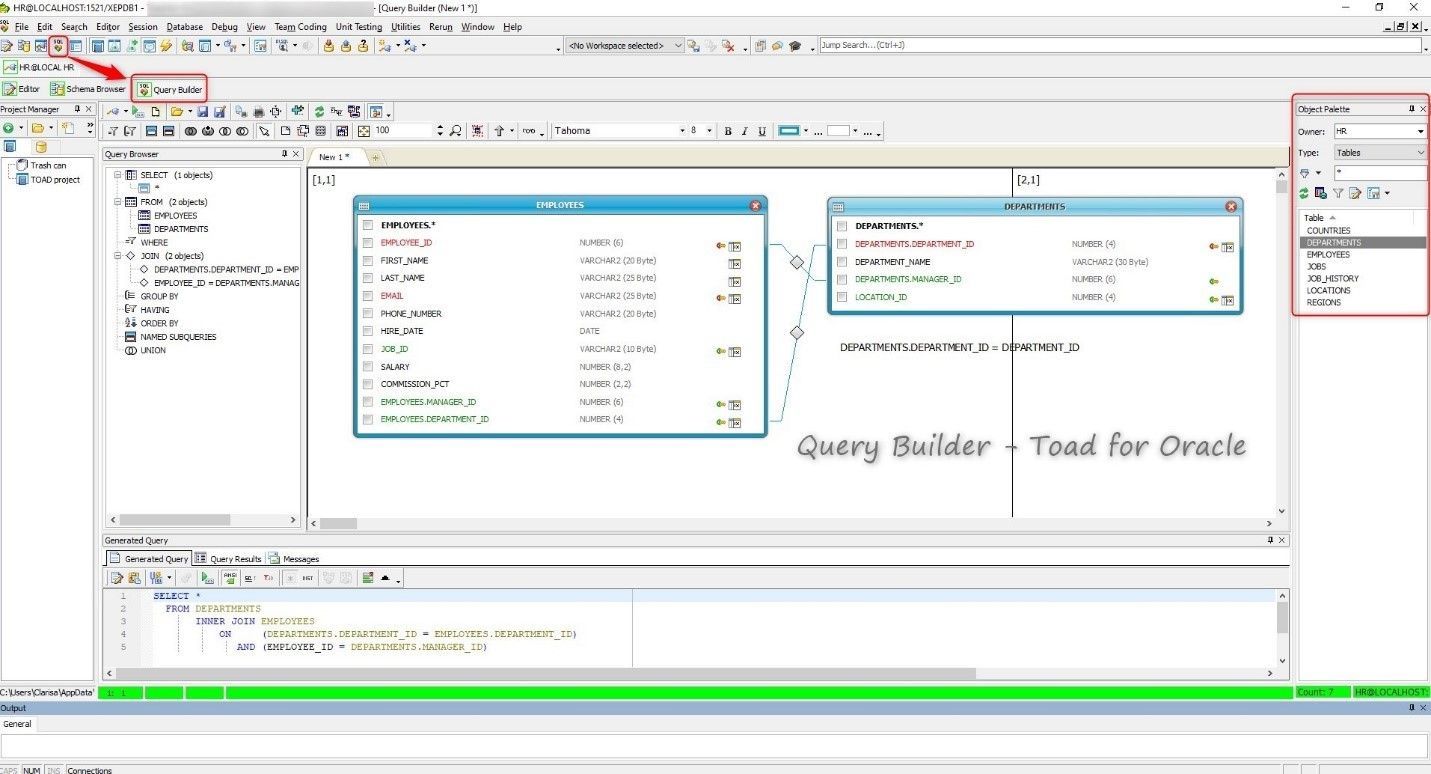The height and width of the screenshot is (774, 1431).
Task: Click the ANSI join syntax icon in Generated Query toolbar
Action: 230,578
